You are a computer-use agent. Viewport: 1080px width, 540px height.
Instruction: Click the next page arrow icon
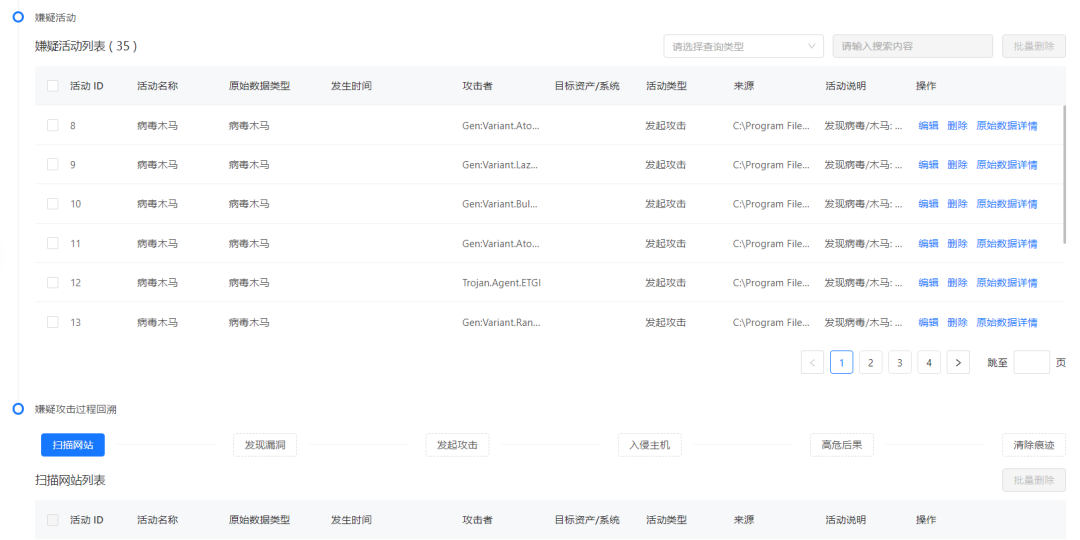958,363
